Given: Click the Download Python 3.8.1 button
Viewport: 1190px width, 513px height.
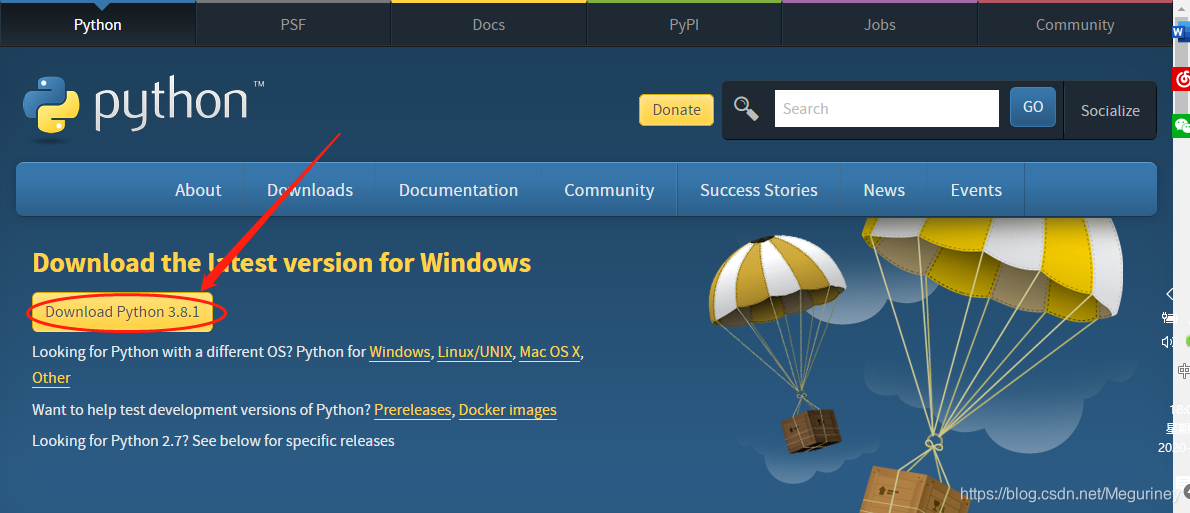Looking at the screenshot, I should pos(122,312).
